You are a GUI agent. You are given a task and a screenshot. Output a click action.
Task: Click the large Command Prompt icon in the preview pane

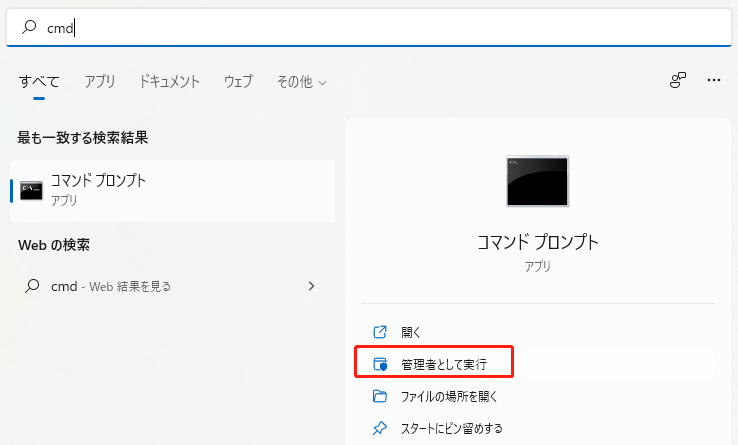pyautogui.click(x=537, y=182)
